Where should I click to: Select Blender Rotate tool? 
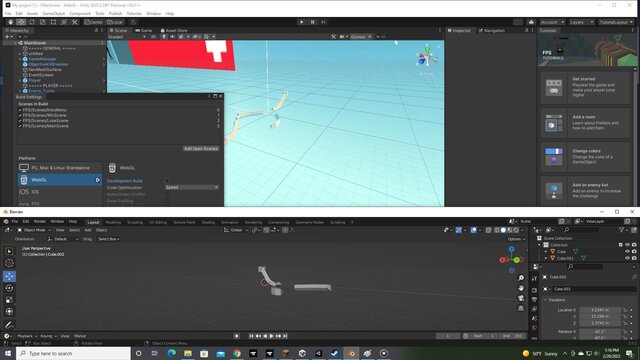pos(9,288)
